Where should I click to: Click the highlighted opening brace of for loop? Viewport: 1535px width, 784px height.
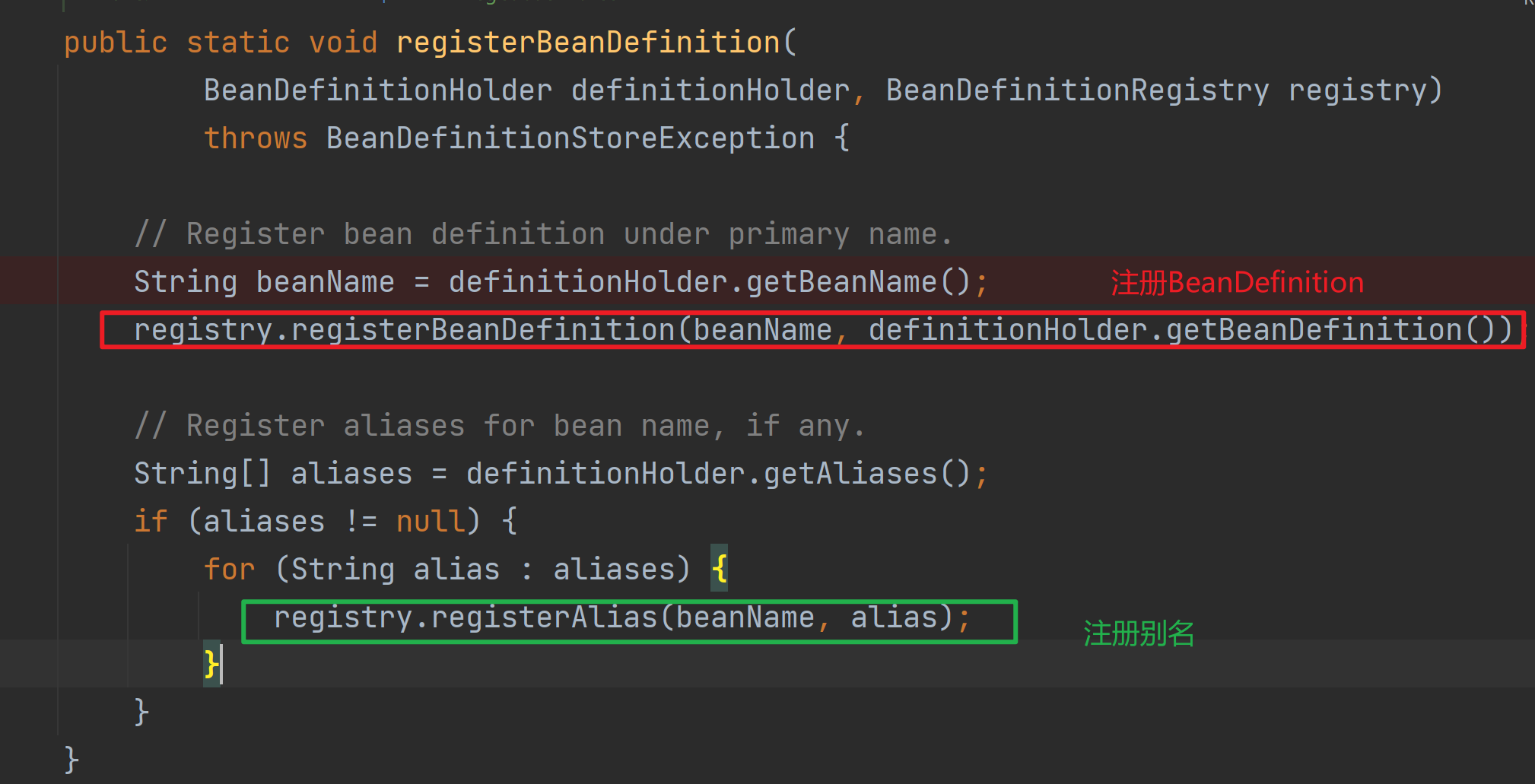coord(720,568)
